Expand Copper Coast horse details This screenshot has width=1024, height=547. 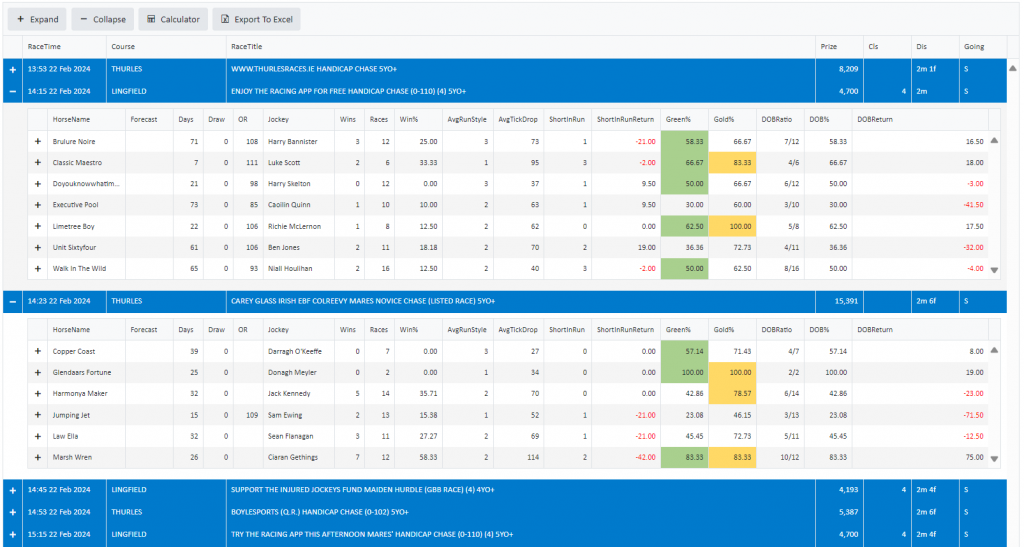click(x=38, y=351)
